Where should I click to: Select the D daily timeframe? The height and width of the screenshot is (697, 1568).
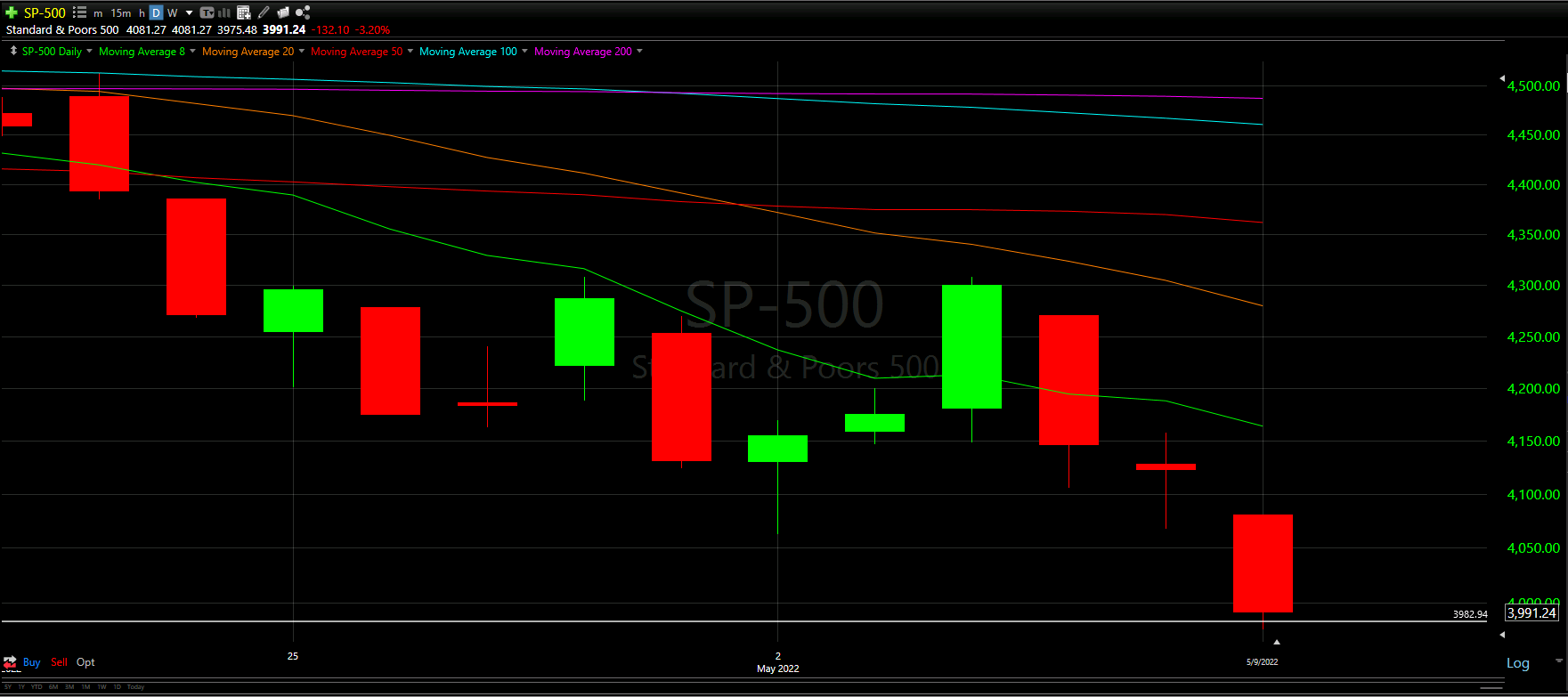[x=156, y=12]
